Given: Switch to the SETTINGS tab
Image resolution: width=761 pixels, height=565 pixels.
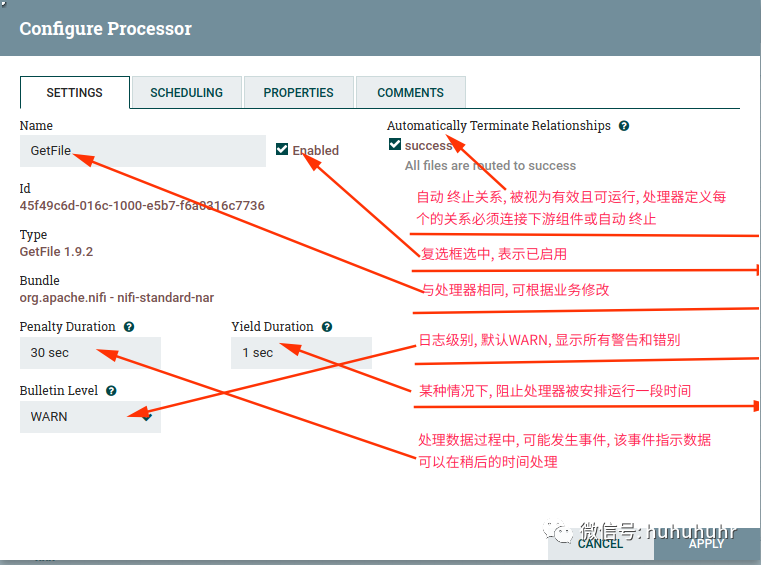Looking at the screenshot, I should (x=75, y=93).
